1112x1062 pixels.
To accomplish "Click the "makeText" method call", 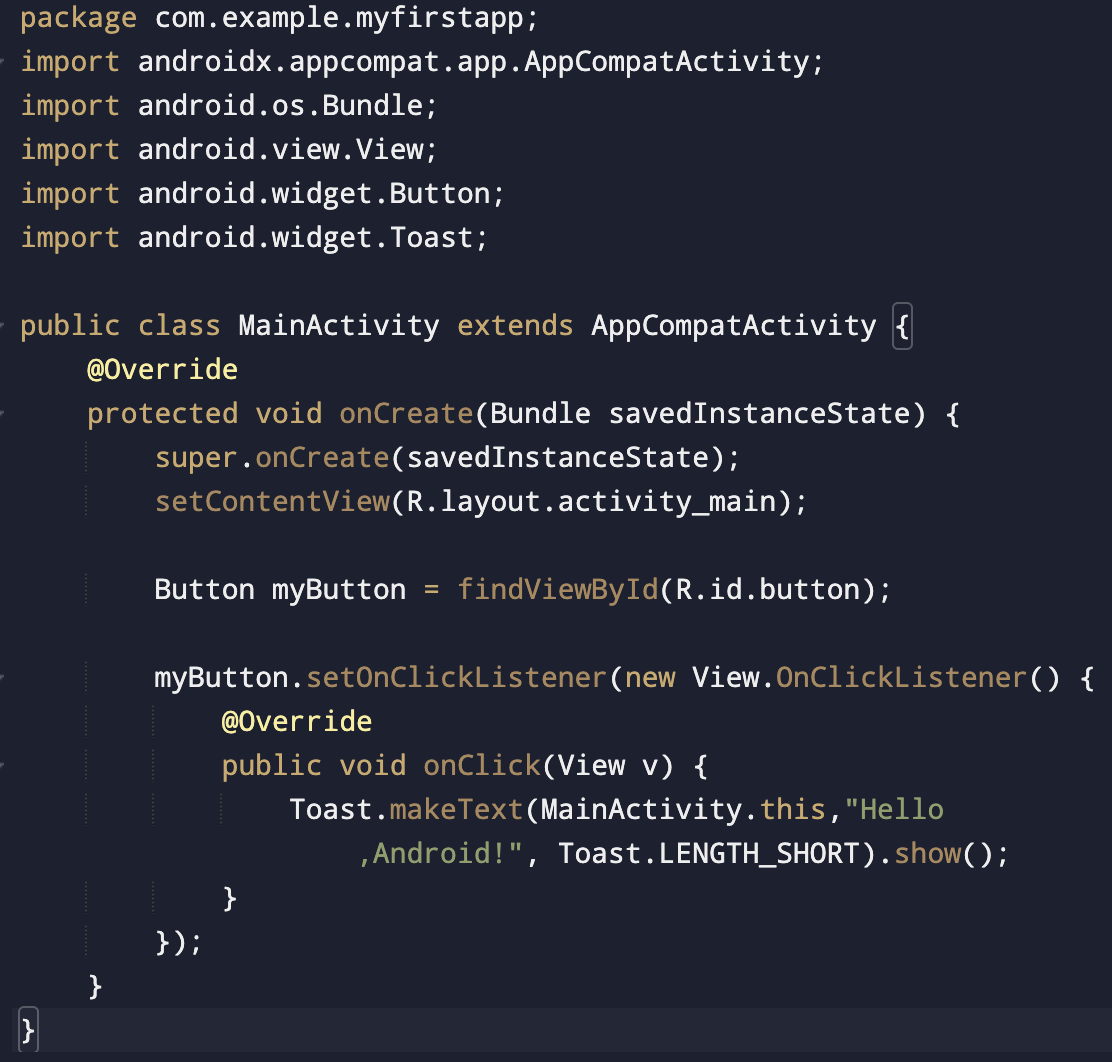I will pyautogui.click(x=456, y=809).
